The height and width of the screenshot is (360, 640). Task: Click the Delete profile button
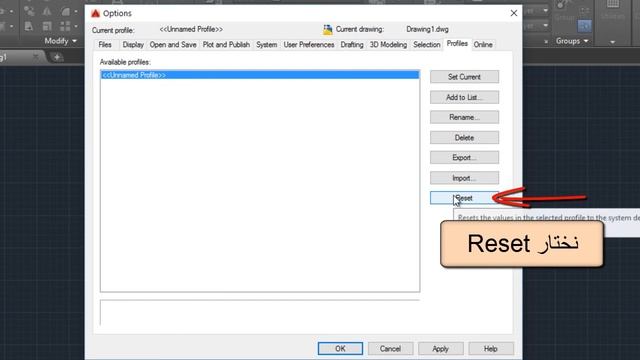[464, 138]
